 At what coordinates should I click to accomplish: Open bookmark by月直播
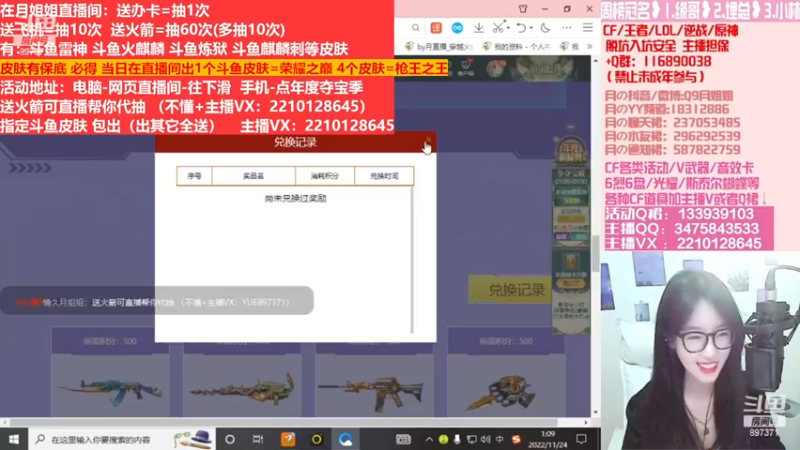(x=438, y=46)
